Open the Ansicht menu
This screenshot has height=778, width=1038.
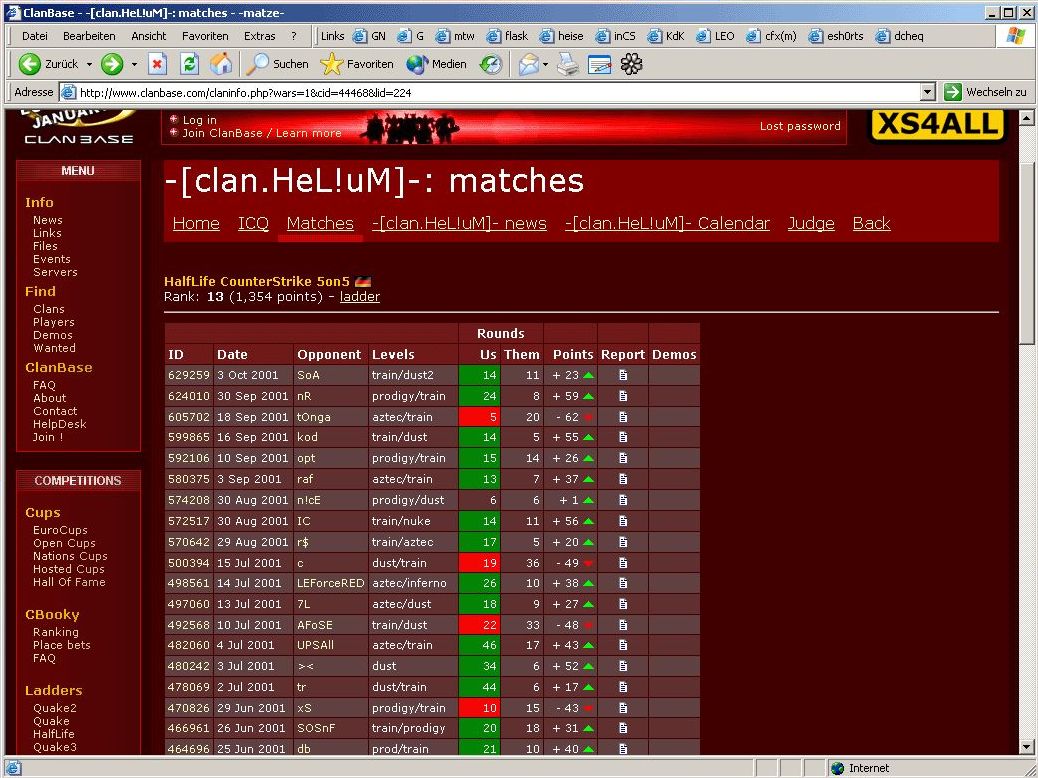click(x=149, y=36)
